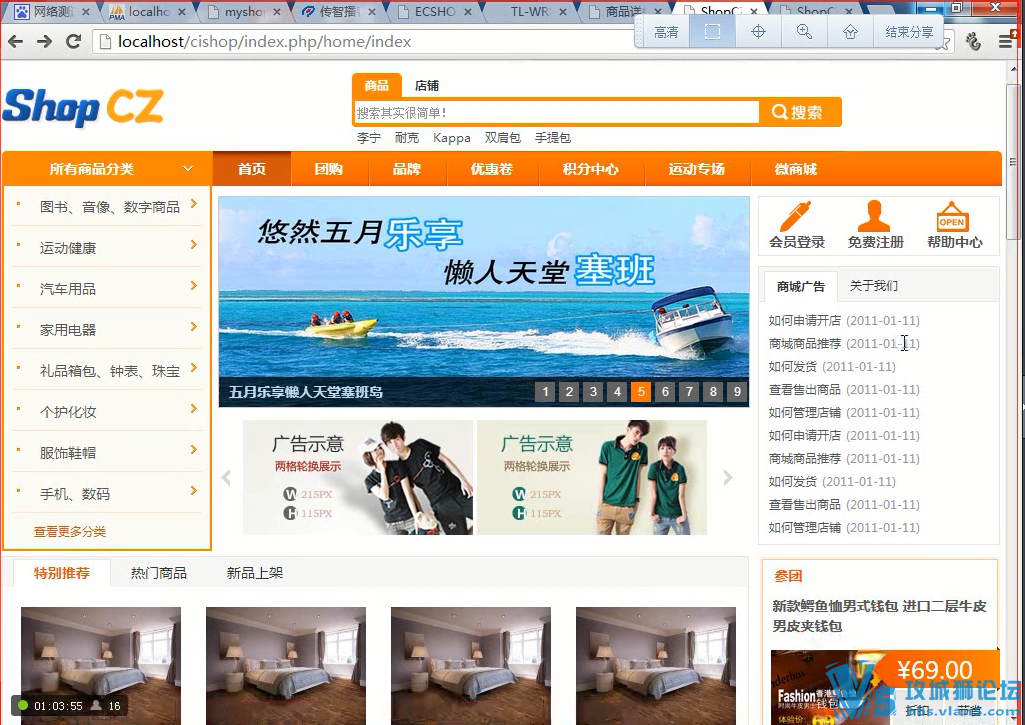1025x725 pixels.
Task: Click the crosshair icon in sharing toolbar
Action: tap(758, 32)
